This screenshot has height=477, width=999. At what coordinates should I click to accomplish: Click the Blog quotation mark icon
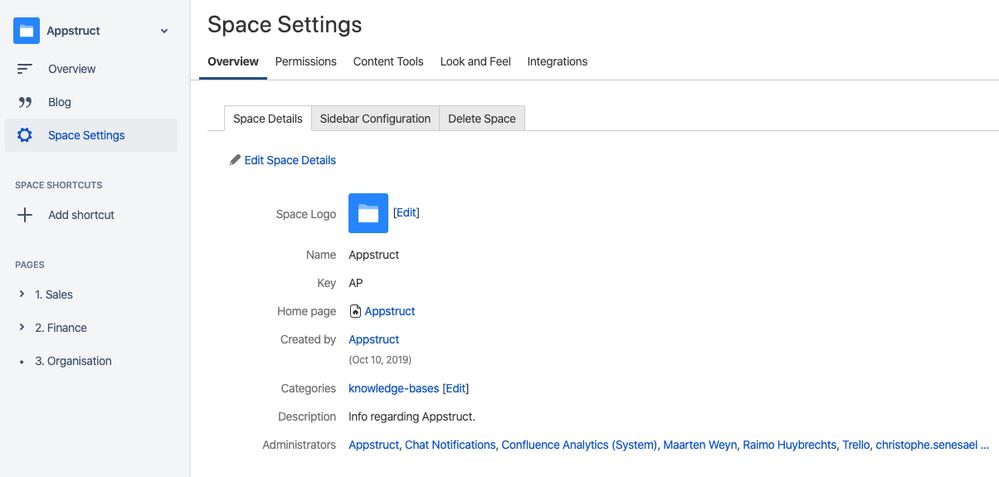[x=24, y=102]
